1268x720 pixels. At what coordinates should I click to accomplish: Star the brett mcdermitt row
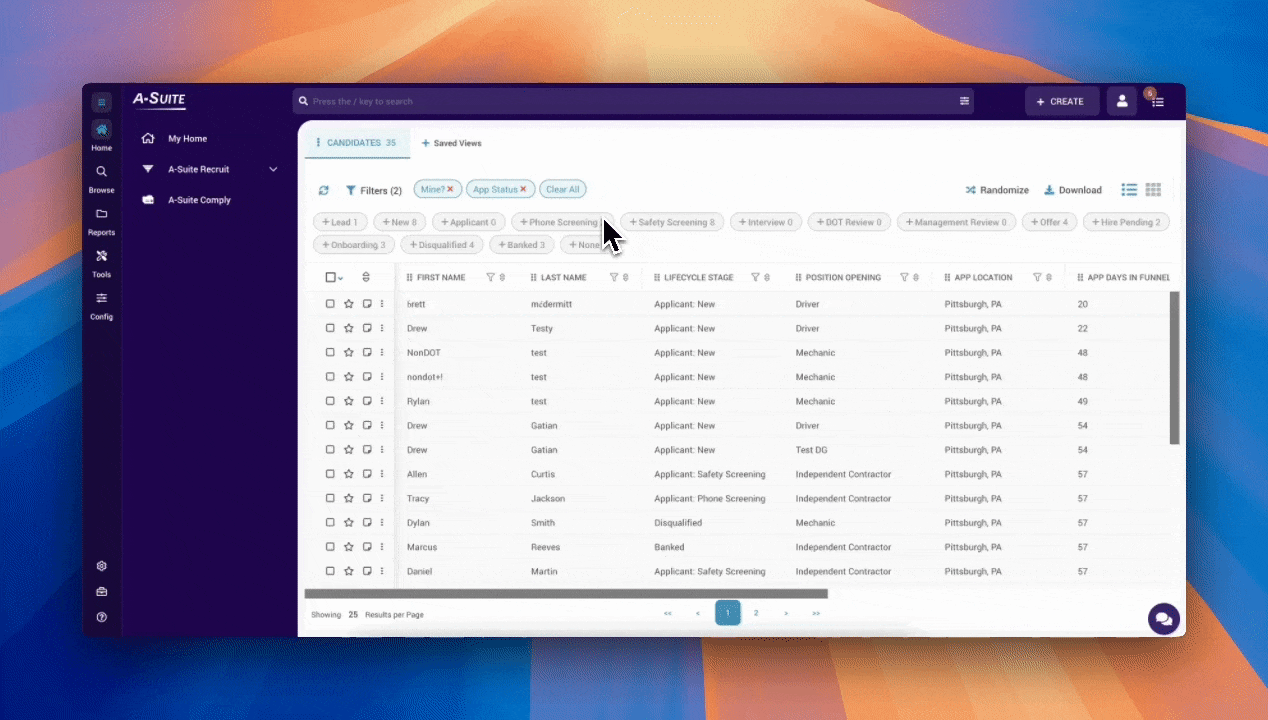(349, 304)
